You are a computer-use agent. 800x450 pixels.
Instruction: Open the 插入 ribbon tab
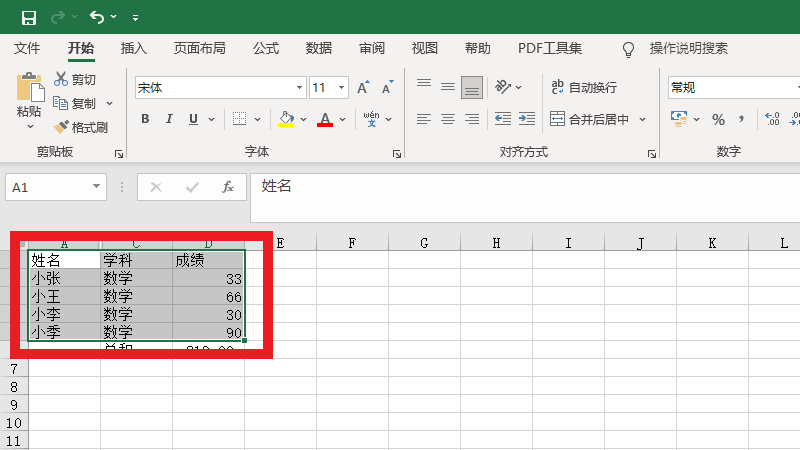click(x=134, y=48)
